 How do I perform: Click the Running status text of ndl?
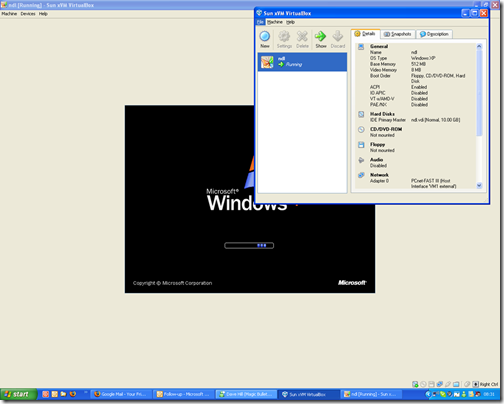pos(294,64)
